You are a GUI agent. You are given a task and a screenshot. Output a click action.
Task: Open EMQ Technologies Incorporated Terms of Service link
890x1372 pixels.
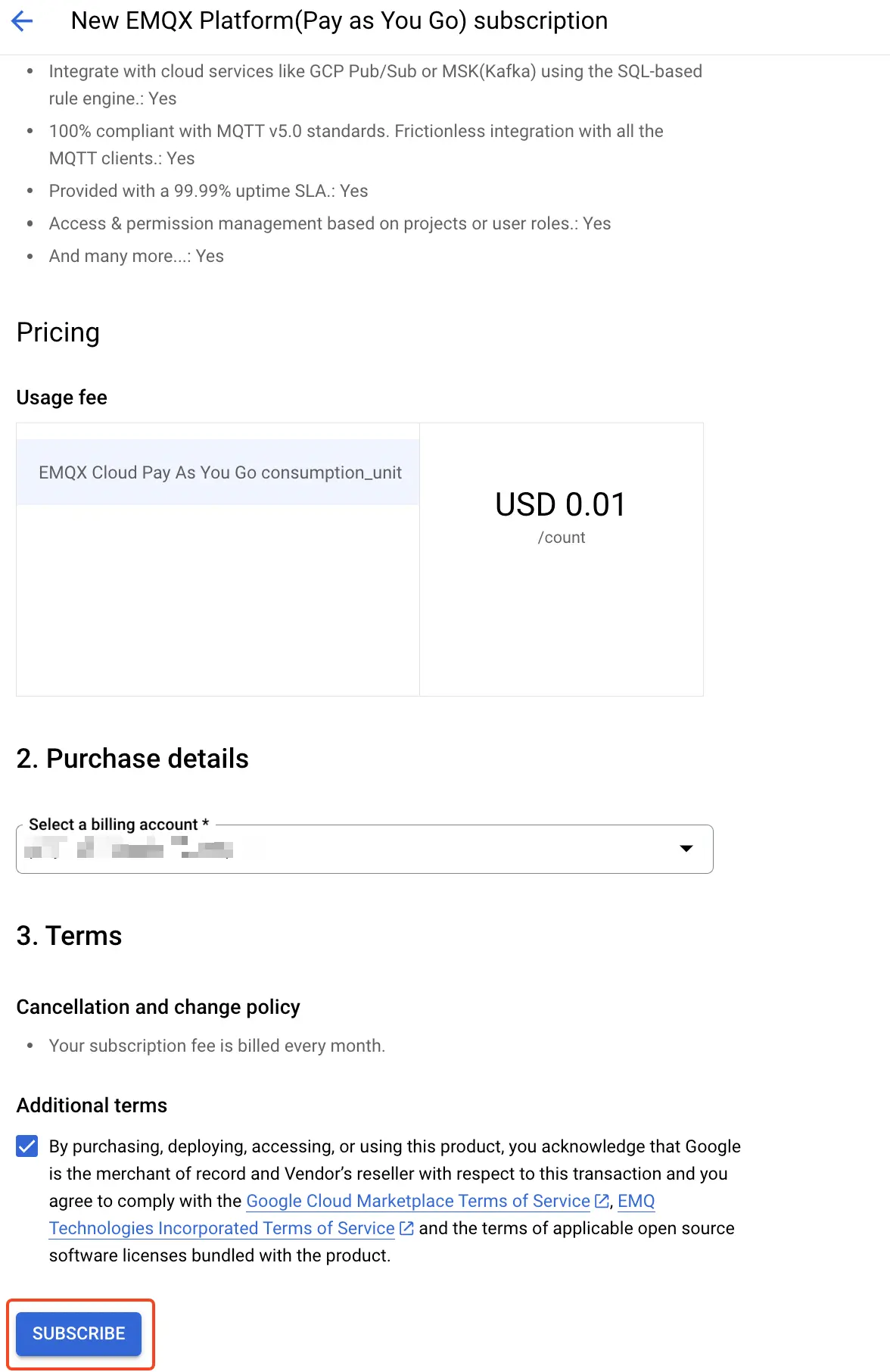point(222,1228)
